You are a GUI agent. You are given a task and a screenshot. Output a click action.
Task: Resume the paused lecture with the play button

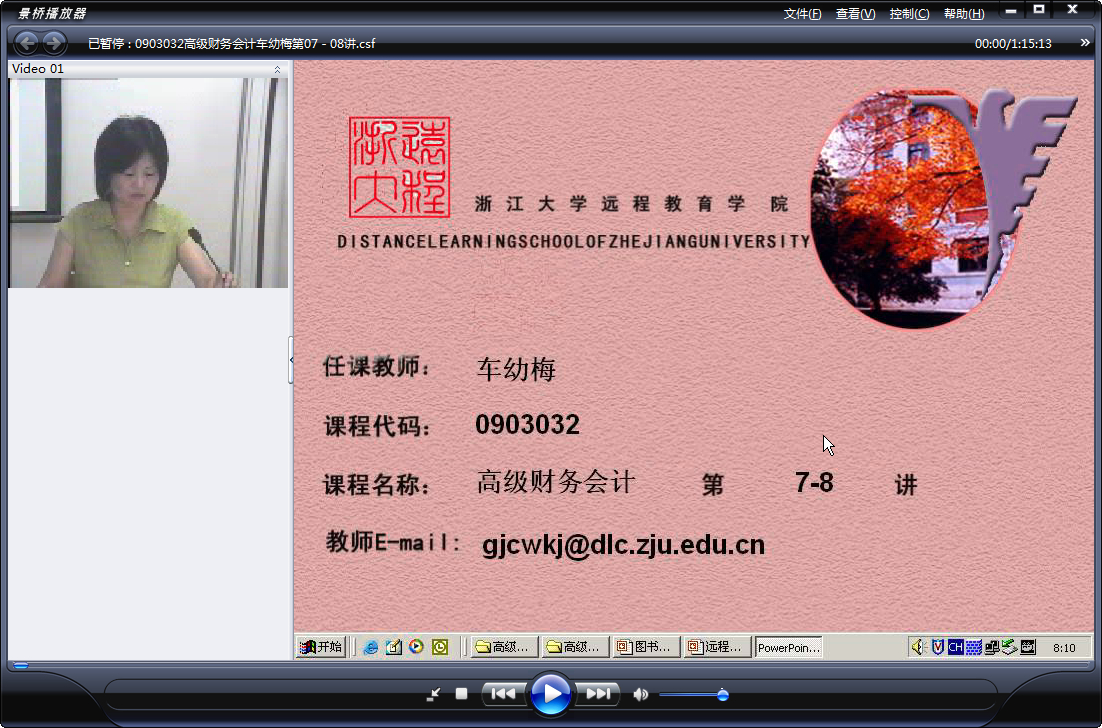[550, 694]
